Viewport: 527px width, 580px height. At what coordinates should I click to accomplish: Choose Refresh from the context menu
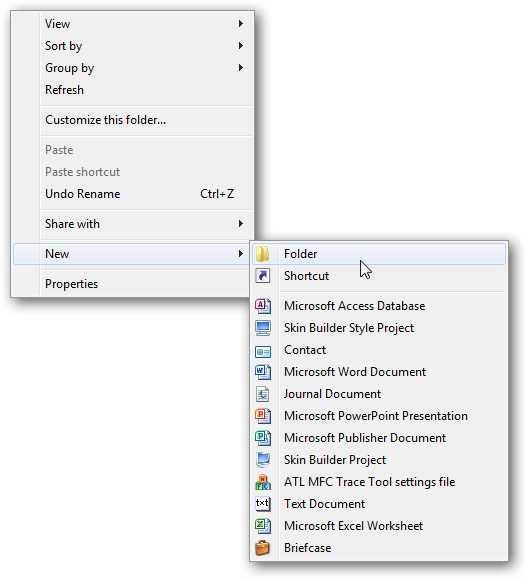pos(133,90)
